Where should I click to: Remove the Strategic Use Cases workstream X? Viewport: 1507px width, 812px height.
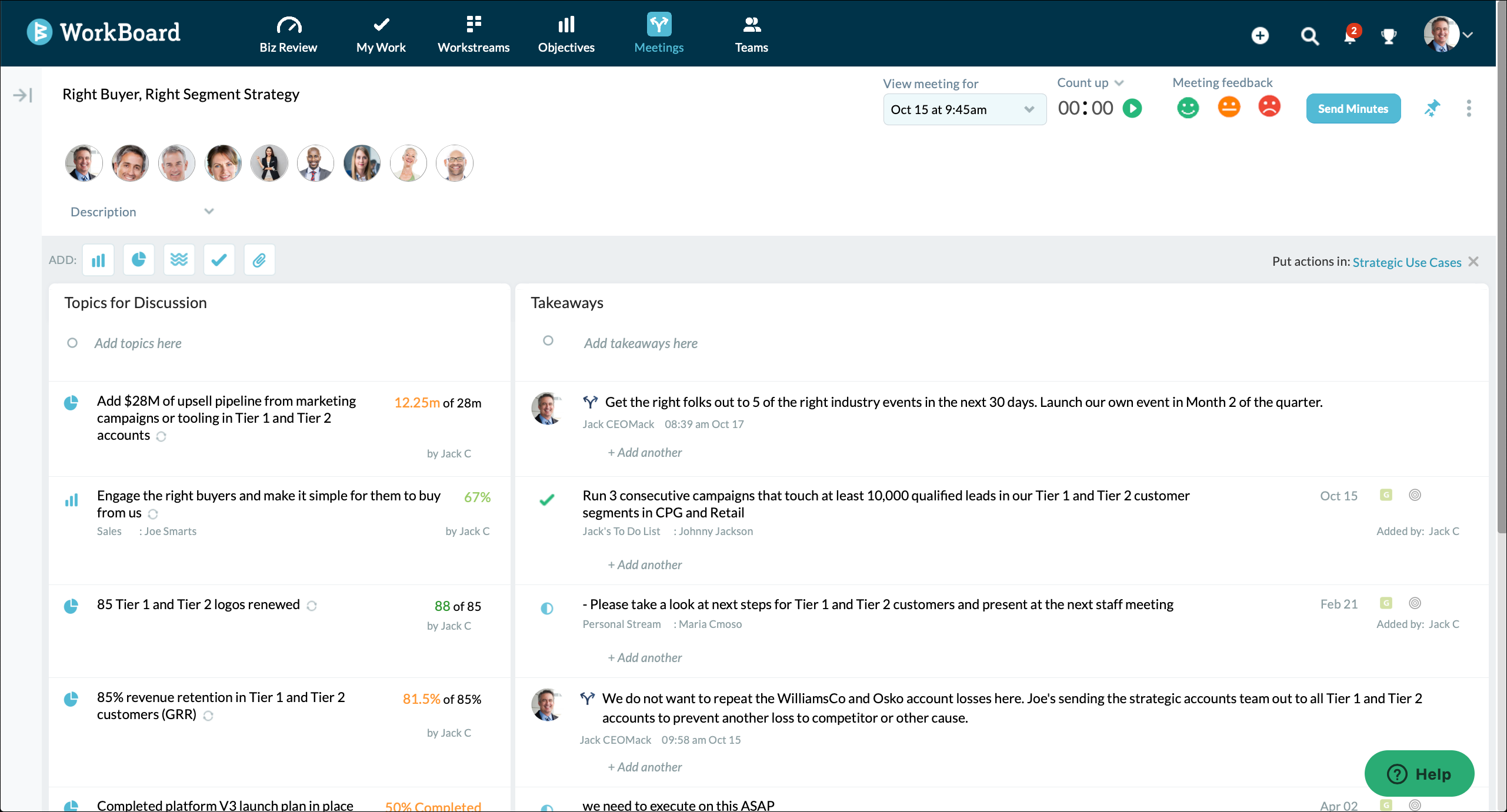coord(1473,262)
